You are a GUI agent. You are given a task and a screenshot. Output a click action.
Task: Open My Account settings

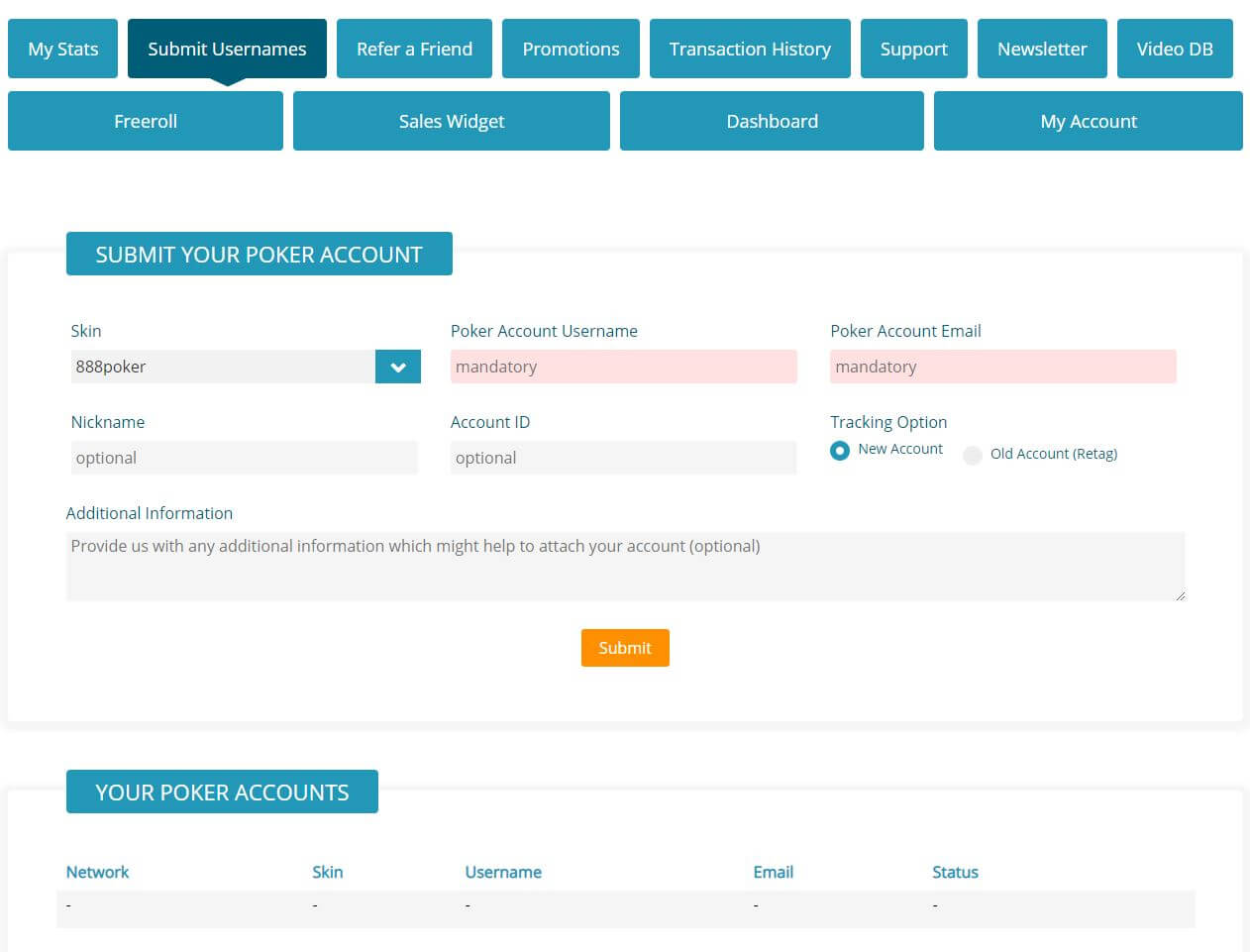tap(1089, 121)
